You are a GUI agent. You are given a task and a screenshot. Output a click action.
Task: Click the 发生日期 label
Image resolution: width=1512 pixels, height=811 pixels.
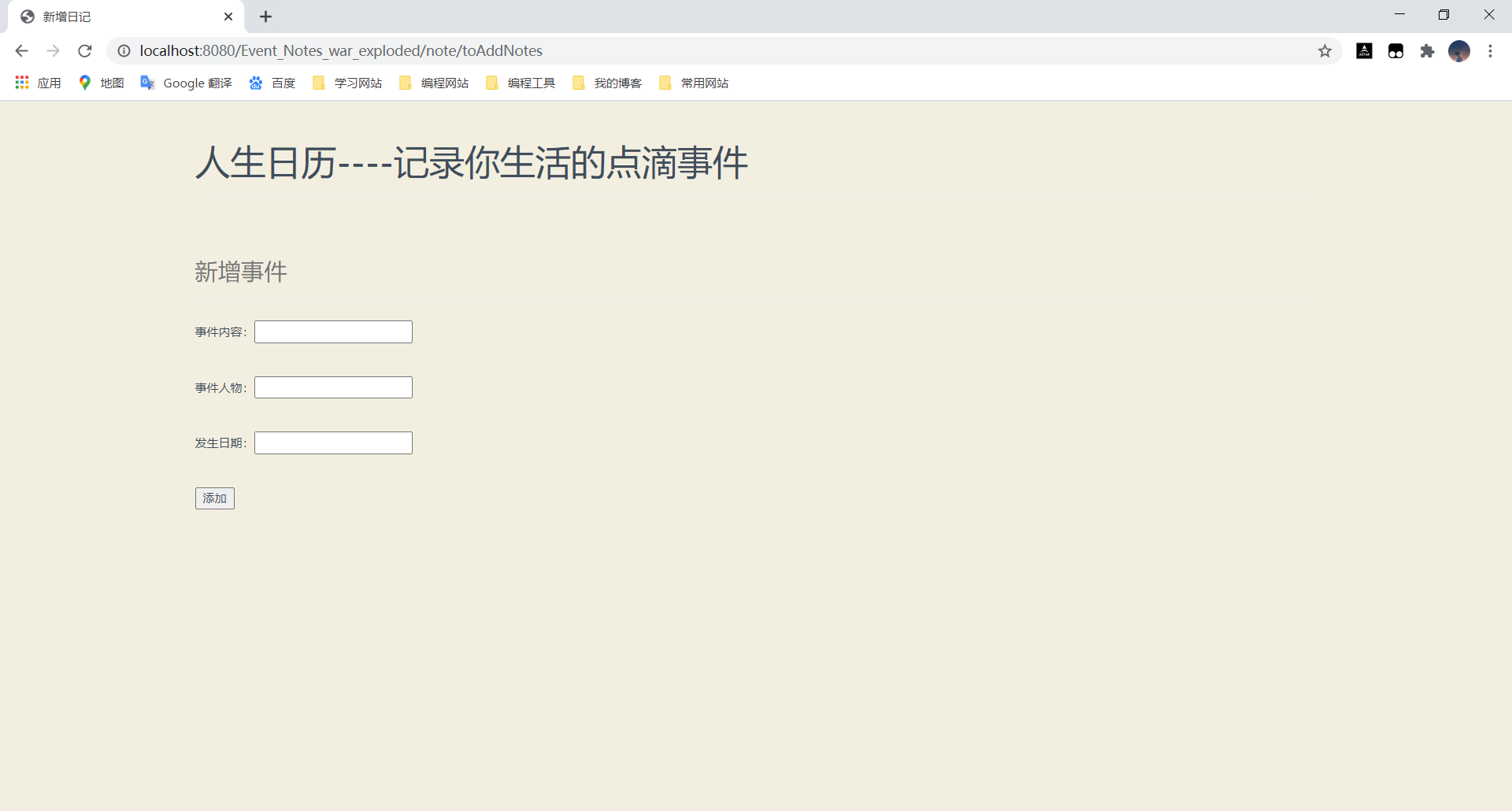221,443
